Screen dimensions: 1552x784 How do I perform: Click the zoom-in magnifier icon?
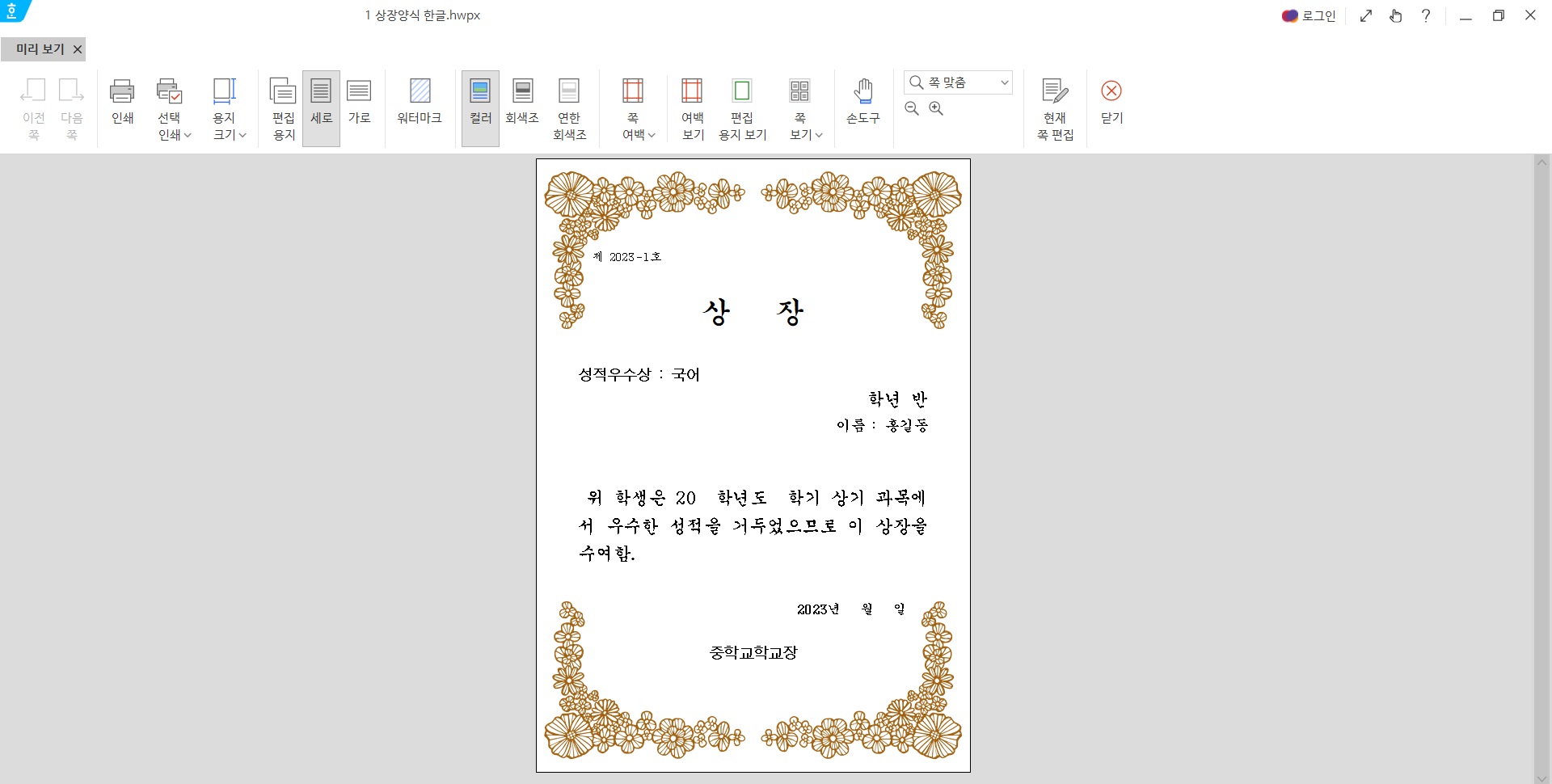click(x=935, y=108)
